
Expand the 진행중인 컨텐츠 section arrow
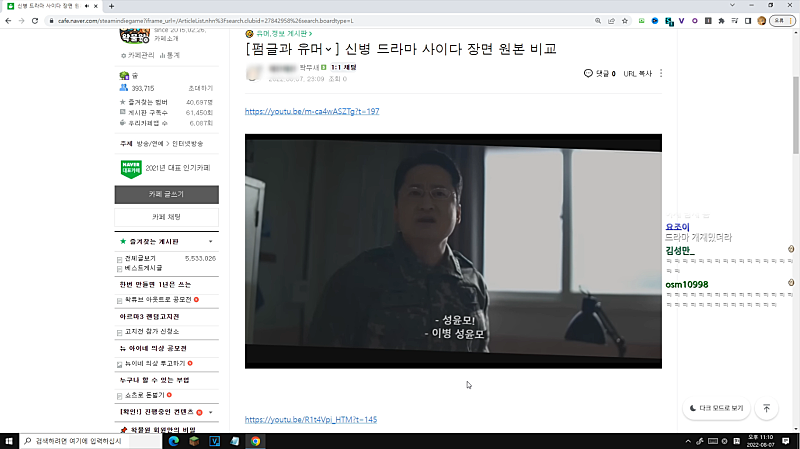(x=211, y=412)
